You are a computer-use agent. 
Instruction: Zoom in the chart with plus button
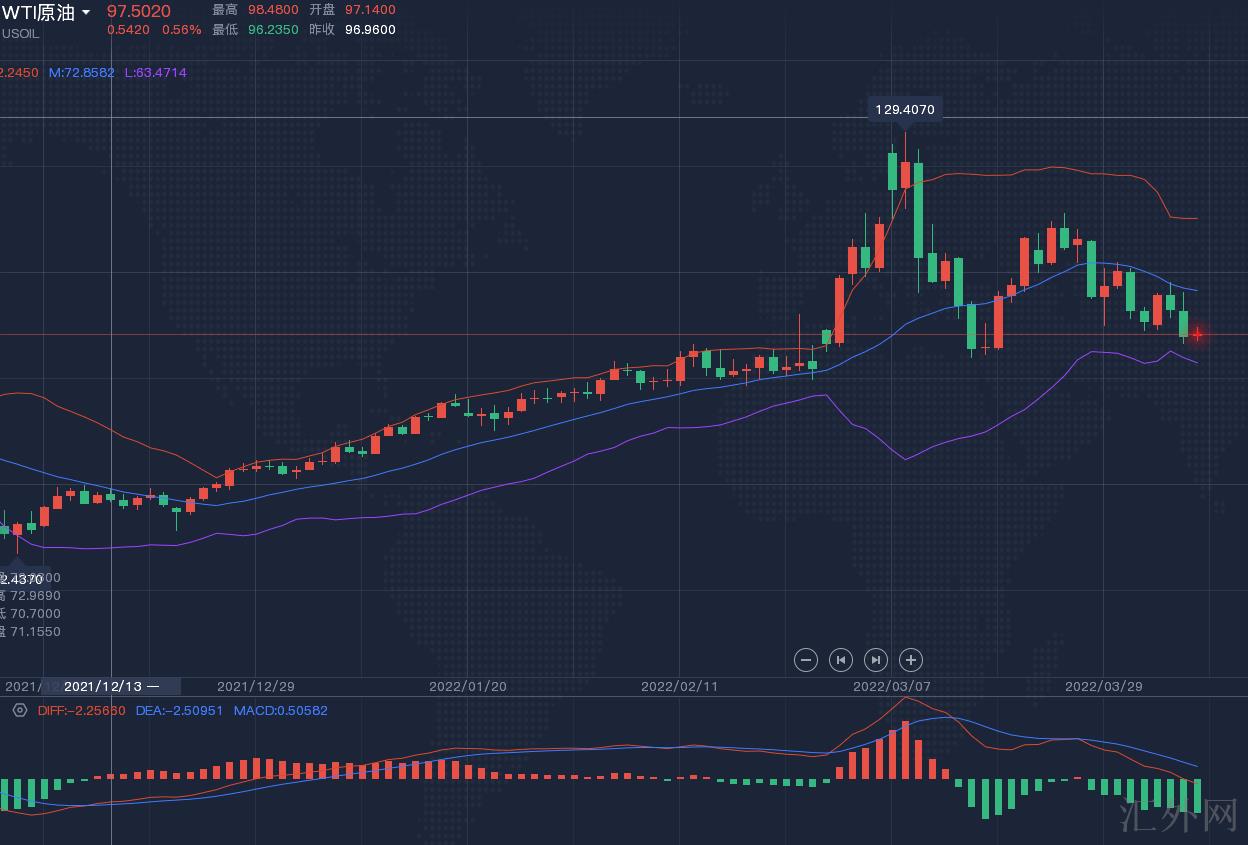click(x=910, y=660)
